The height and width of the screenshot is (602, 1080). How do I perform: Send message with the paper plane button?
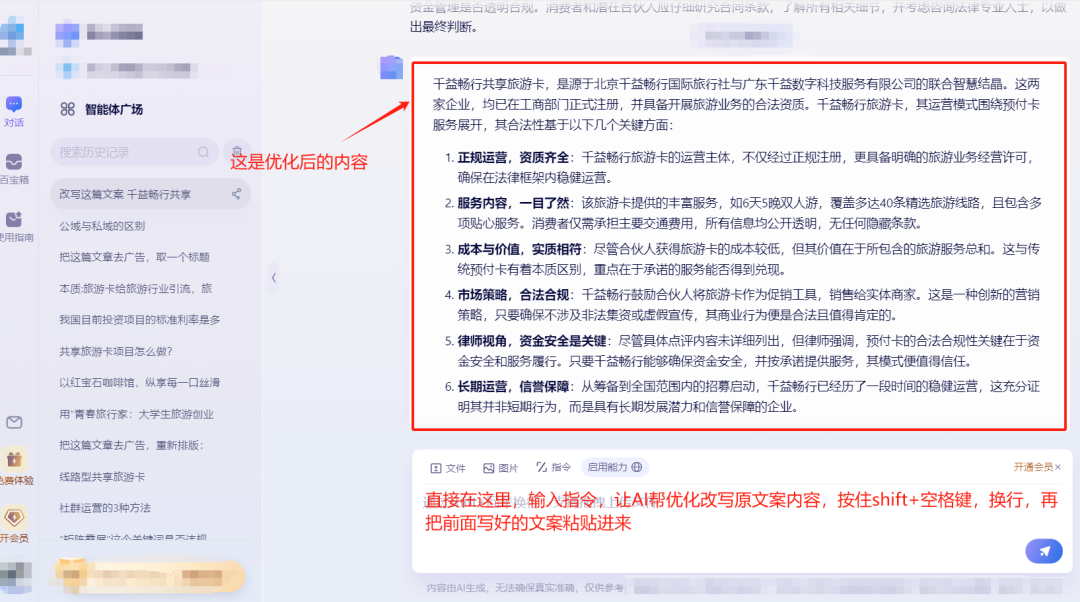pyautogui.click(x=1044, y=551)
